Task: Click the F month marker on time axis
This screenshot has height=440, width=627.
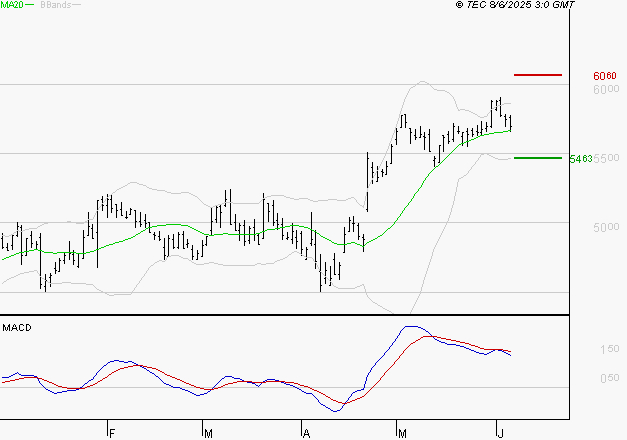Action: coord(112,432)
